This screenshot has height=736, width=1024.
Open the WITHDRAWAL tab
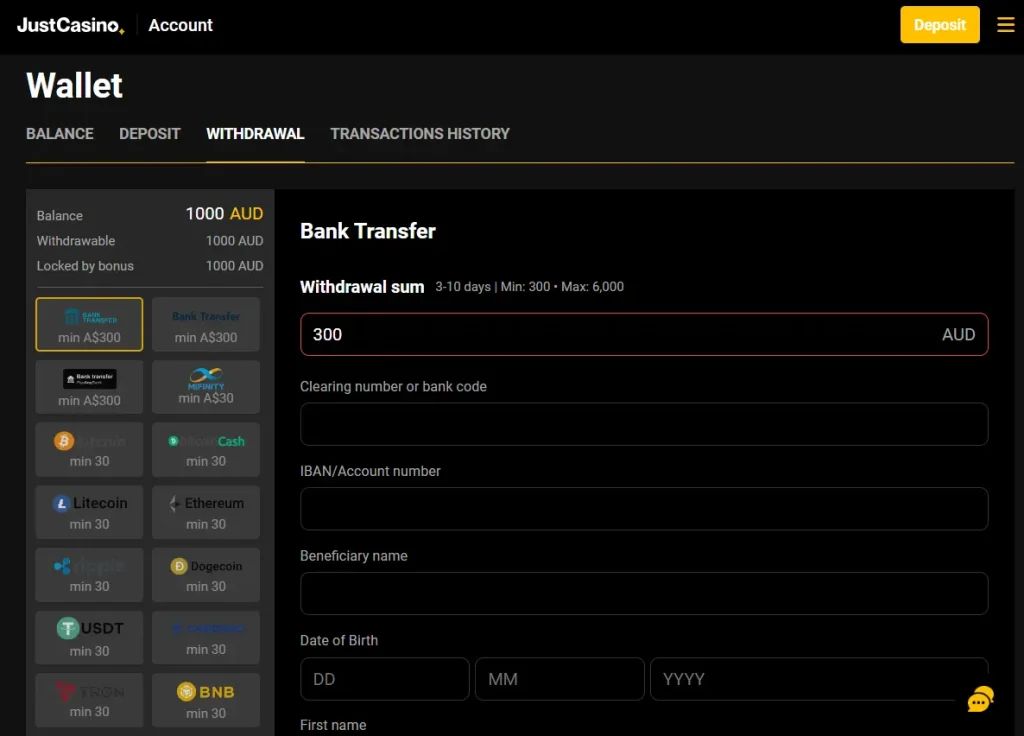tap(255, 134)
